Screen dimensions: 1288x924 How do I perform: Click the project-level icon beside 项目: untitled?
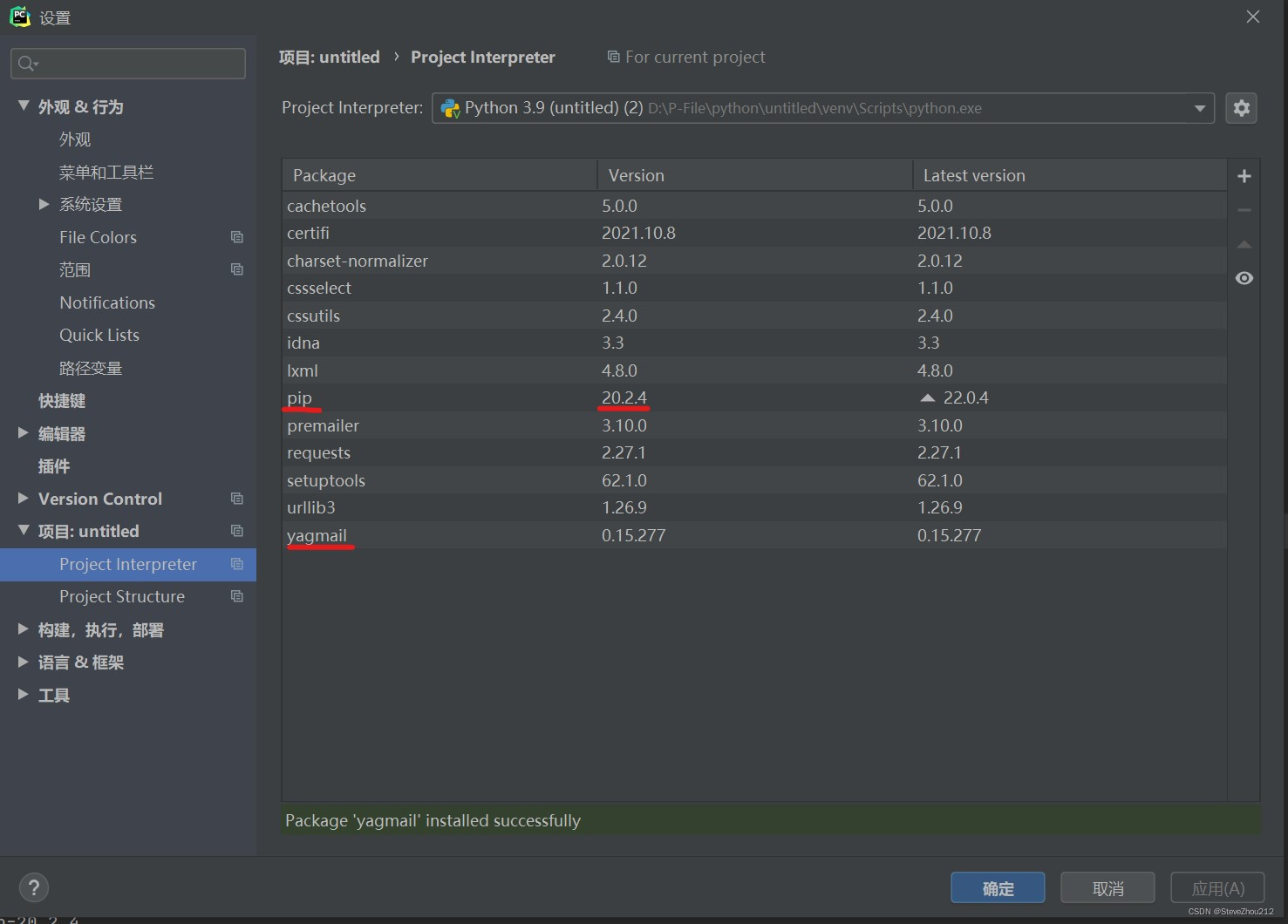(236, 531)
